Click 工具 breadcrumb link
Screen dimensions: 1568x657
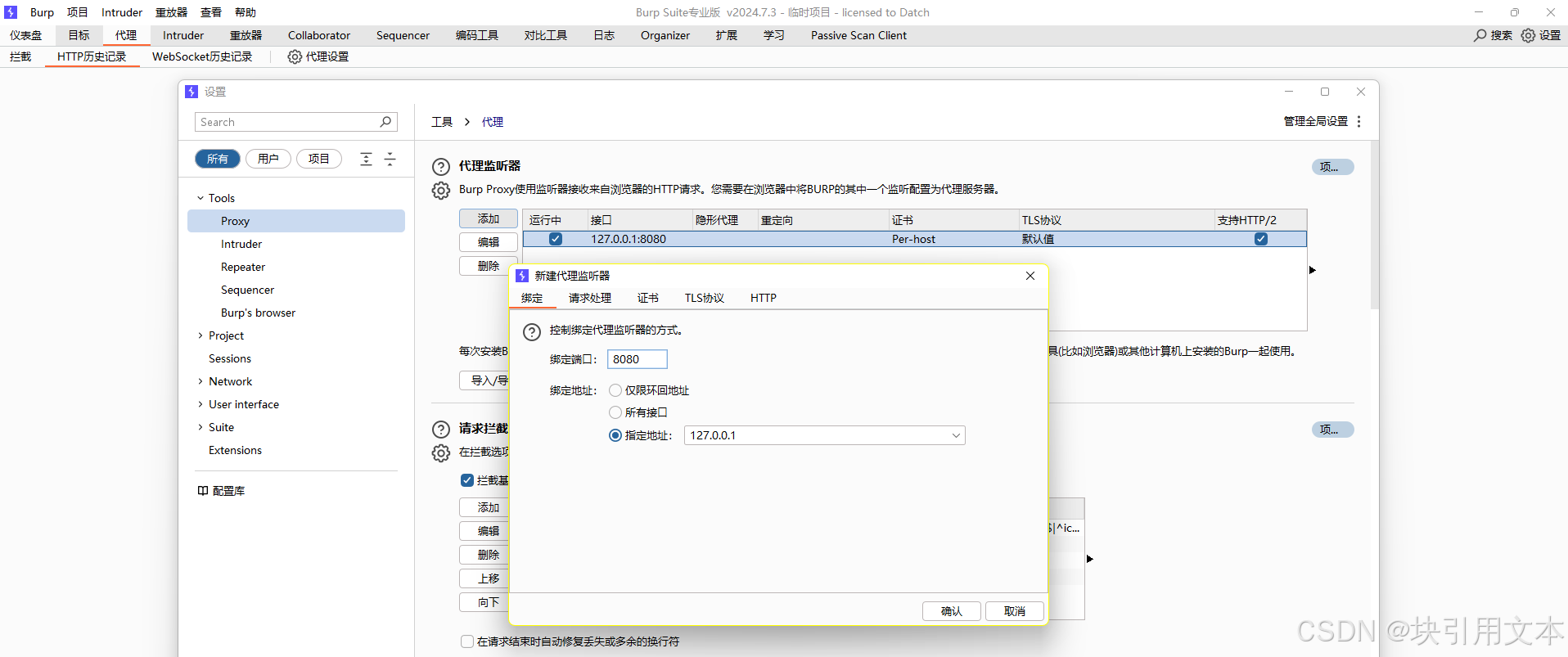pos(442,122)
